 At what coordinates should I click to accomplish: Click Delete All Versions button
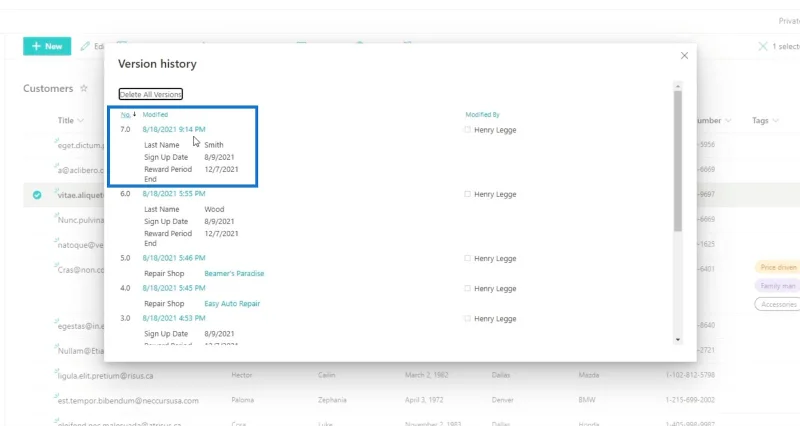(151, 94)
